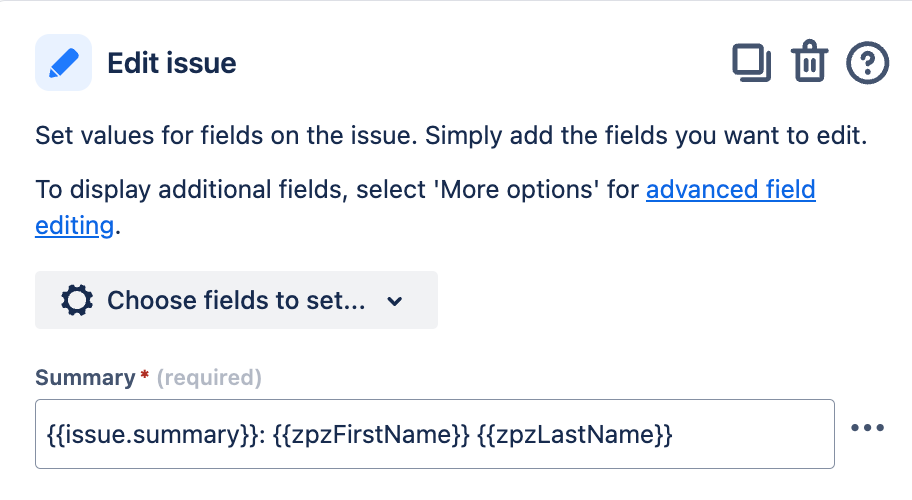The width and height of the screenshot is (912, 500).
Task: Expand the Choose fields to set dropdown
Action: (236, 300)
